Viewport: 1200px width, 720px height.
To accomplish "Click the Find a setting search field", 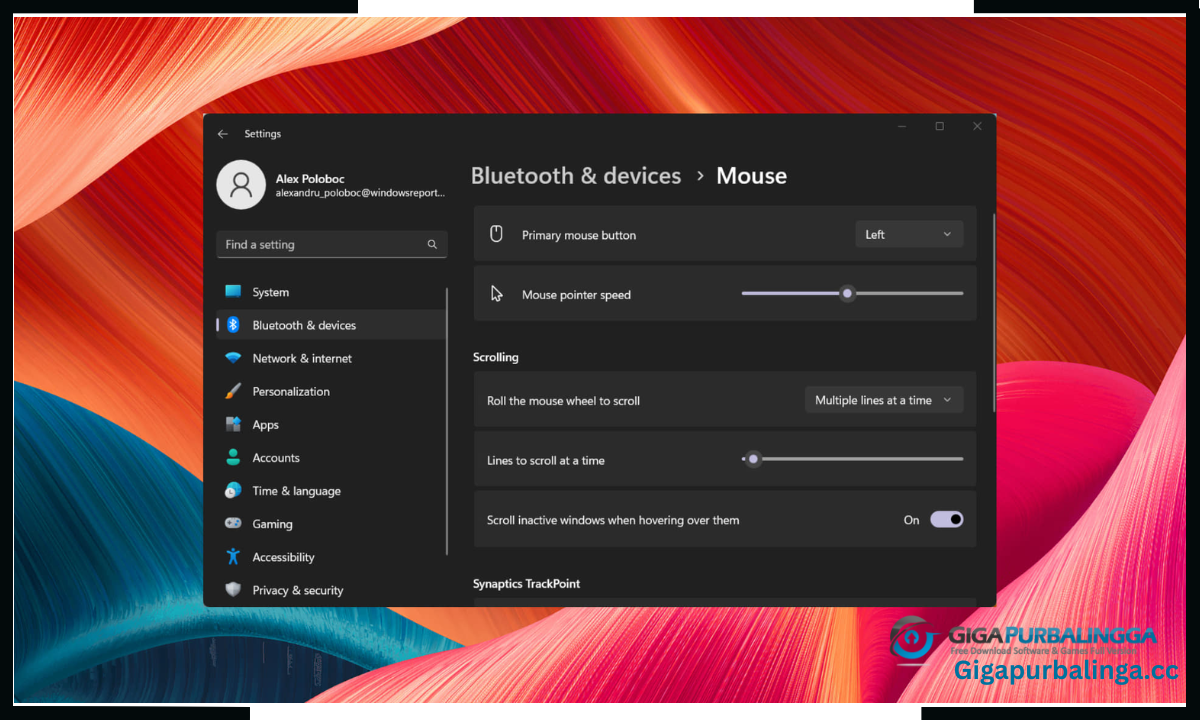I will pos(332,244).
